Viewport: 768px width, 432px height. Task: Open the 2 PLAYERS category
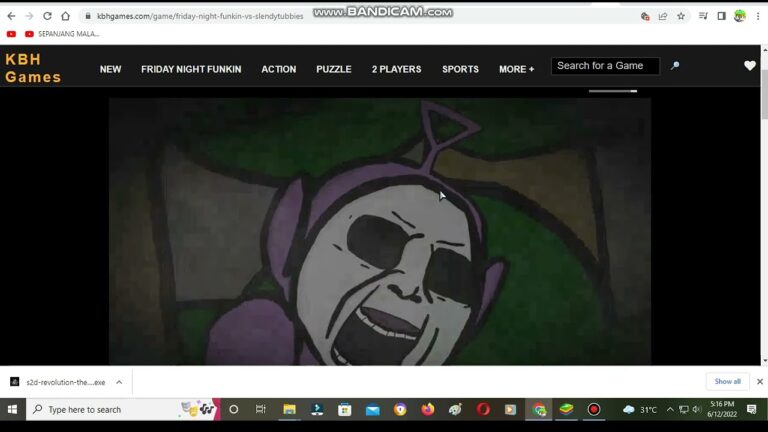click(396, 70)
